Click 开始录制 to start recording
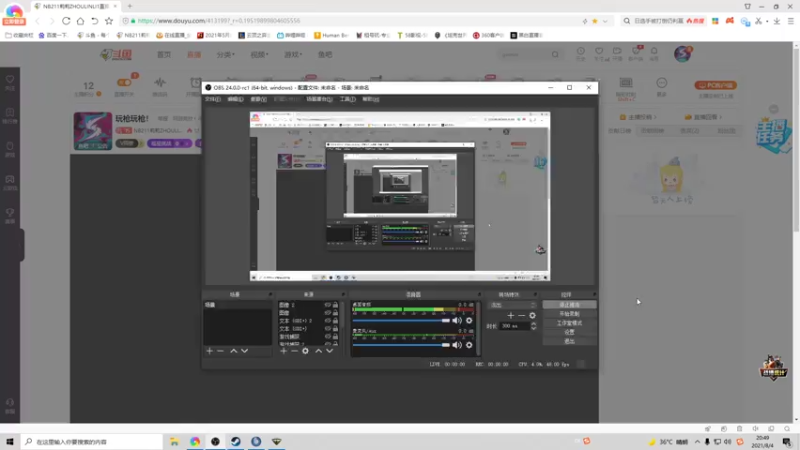 coord(569,314)
